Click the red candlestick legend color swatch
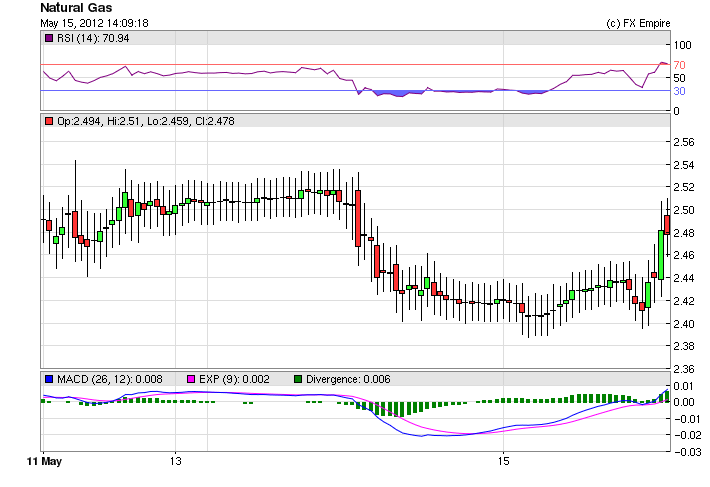The height and width of the screenshot is (487, 710). coord(49,121)
